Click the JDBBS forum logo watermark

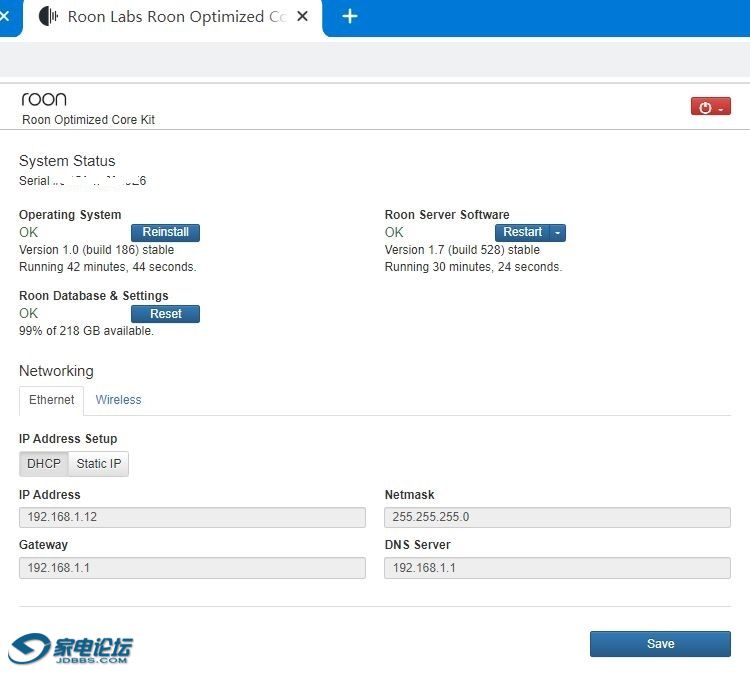70,648
